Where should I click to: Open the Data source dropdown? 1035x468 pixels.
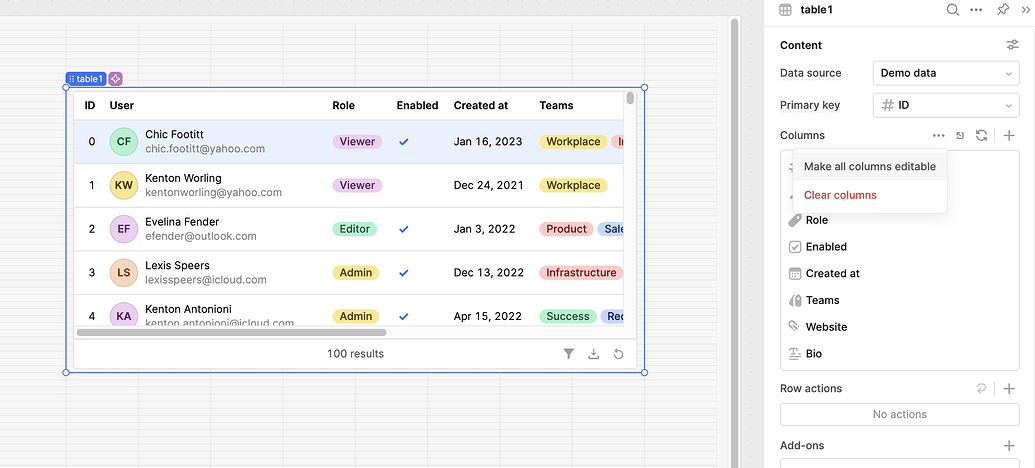(x=946, y=73)
